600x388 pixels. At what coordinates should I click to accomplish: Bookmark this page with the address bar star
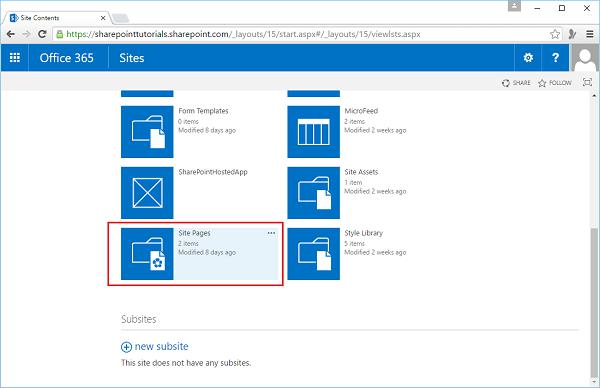click(554, 34)
